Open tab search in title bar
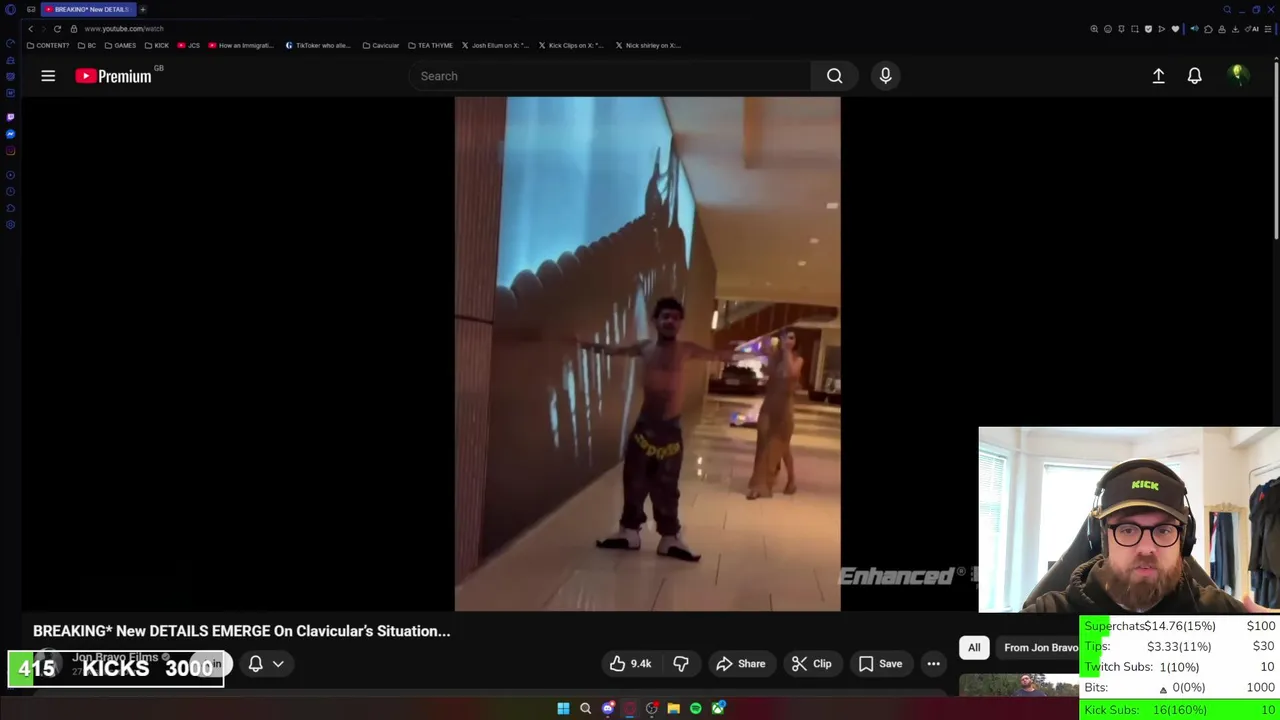The width and height of the screenshot is (1280, 720). (x=1227, y=9)
